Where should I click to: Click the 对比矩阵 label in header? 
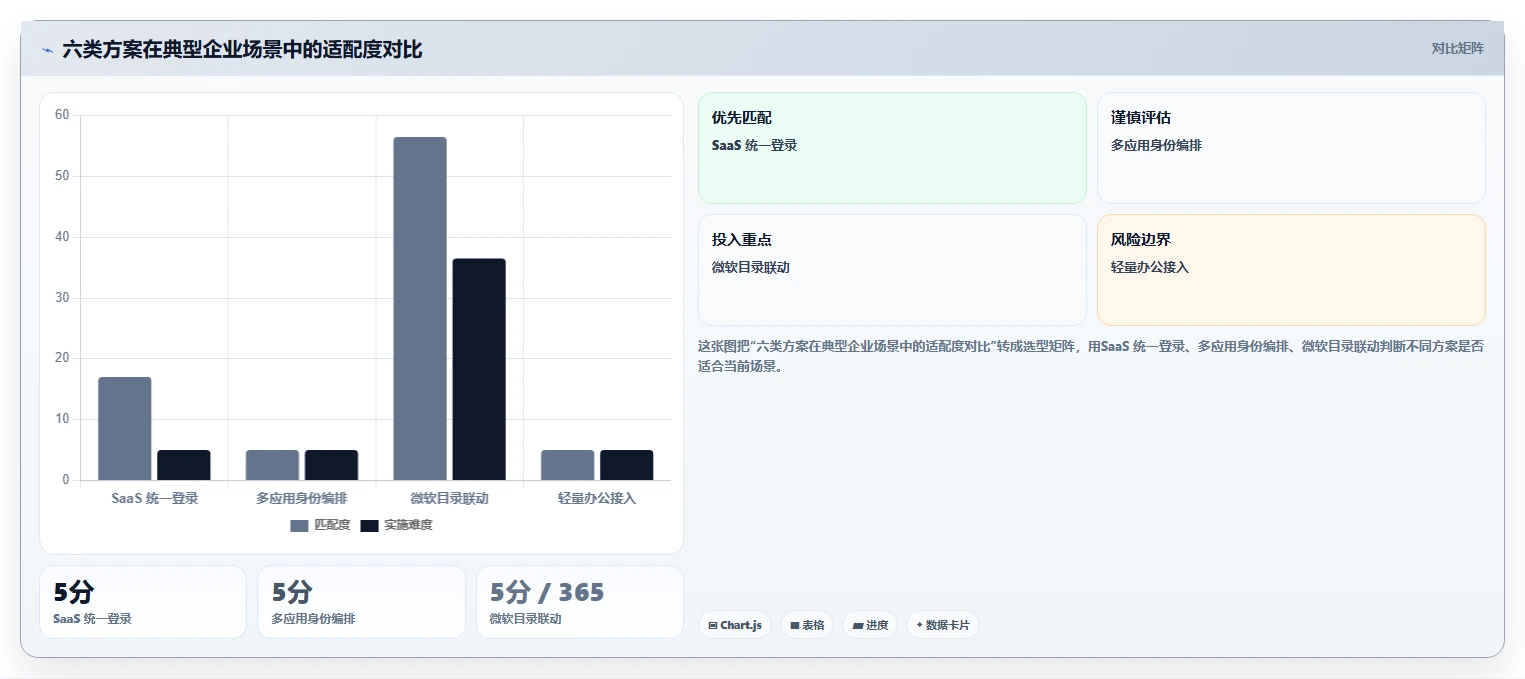click(x=1457, y=48)
